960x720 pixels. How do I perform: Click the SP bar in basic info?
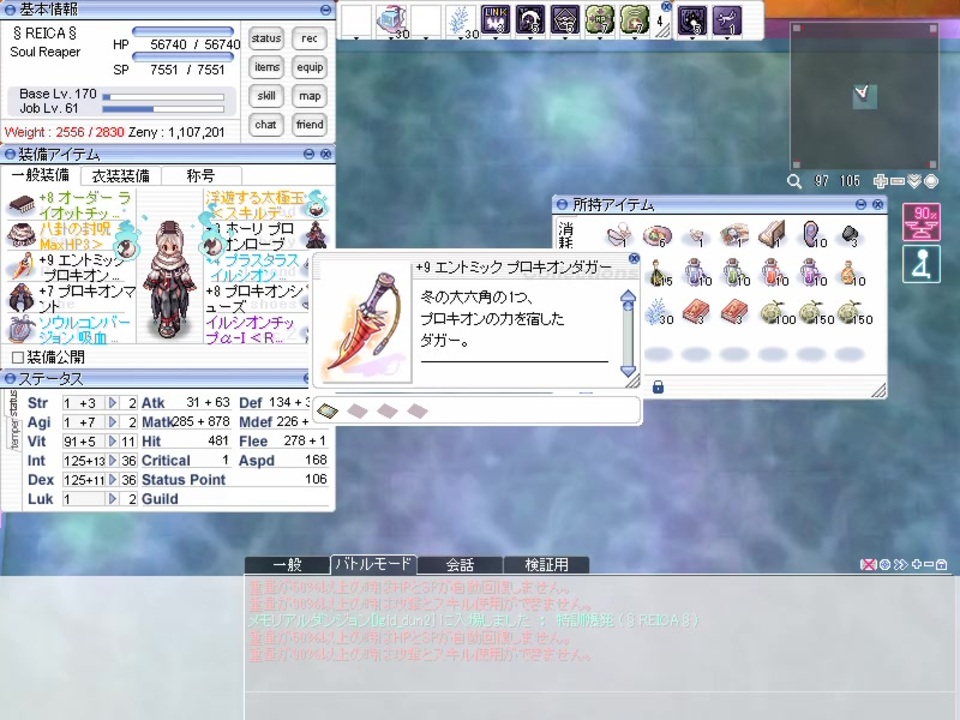click(183, 57)
